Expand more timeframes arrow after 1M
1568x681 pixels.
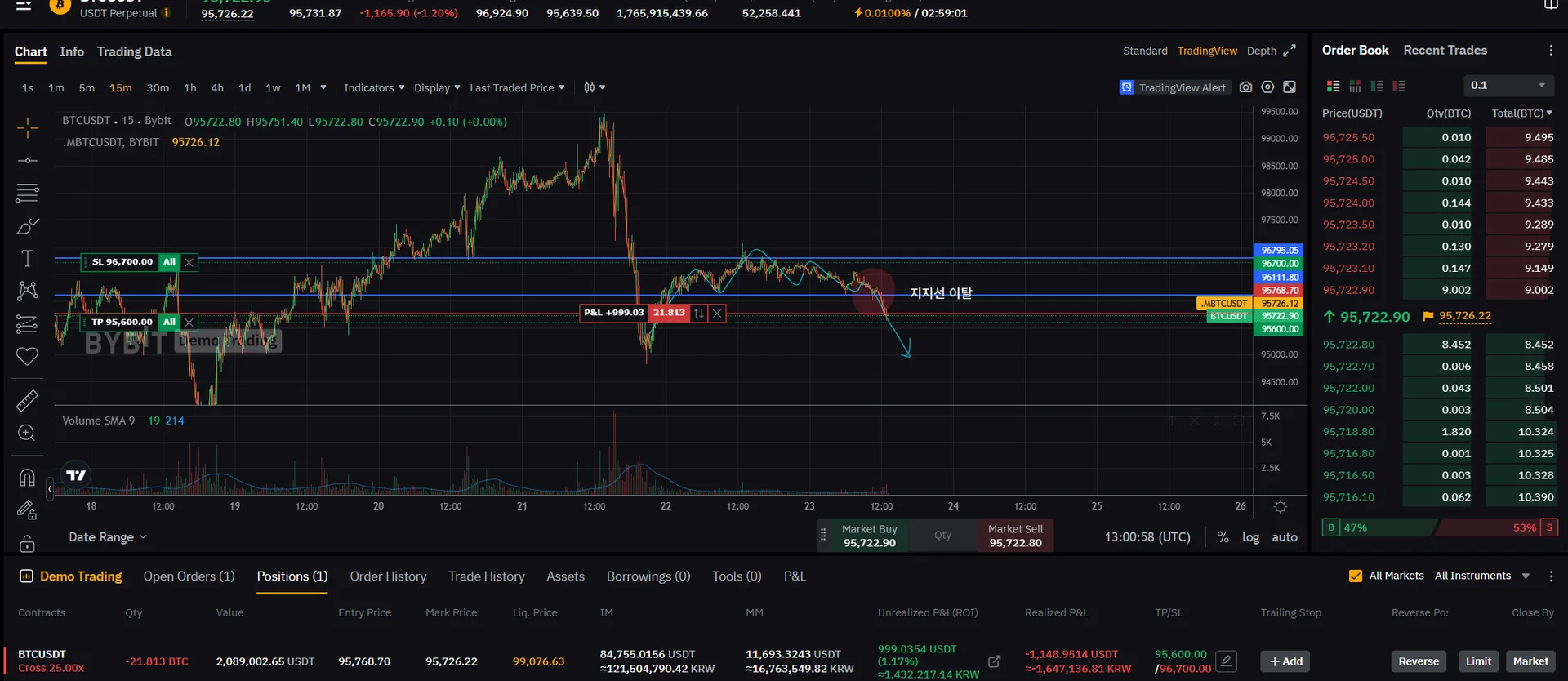pos(323,87)
